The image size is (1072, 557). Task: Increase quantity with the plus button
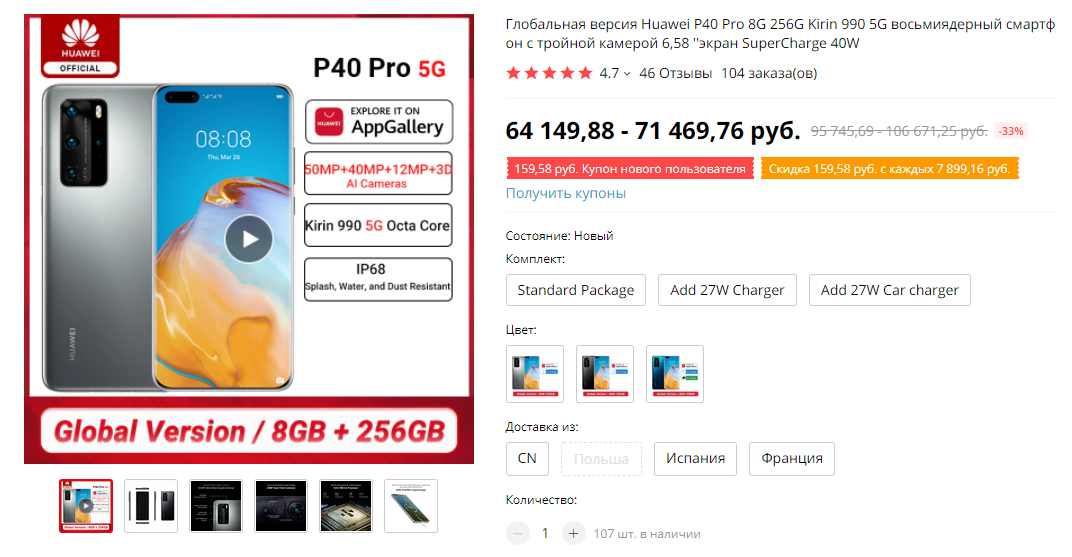pyautogui.click(x=574, y=533)
